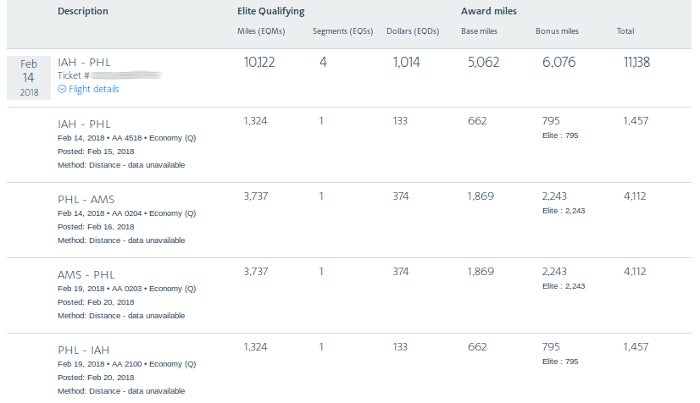Click the Base miles column label
Viewport: 700px width, 403px height.
479,31
